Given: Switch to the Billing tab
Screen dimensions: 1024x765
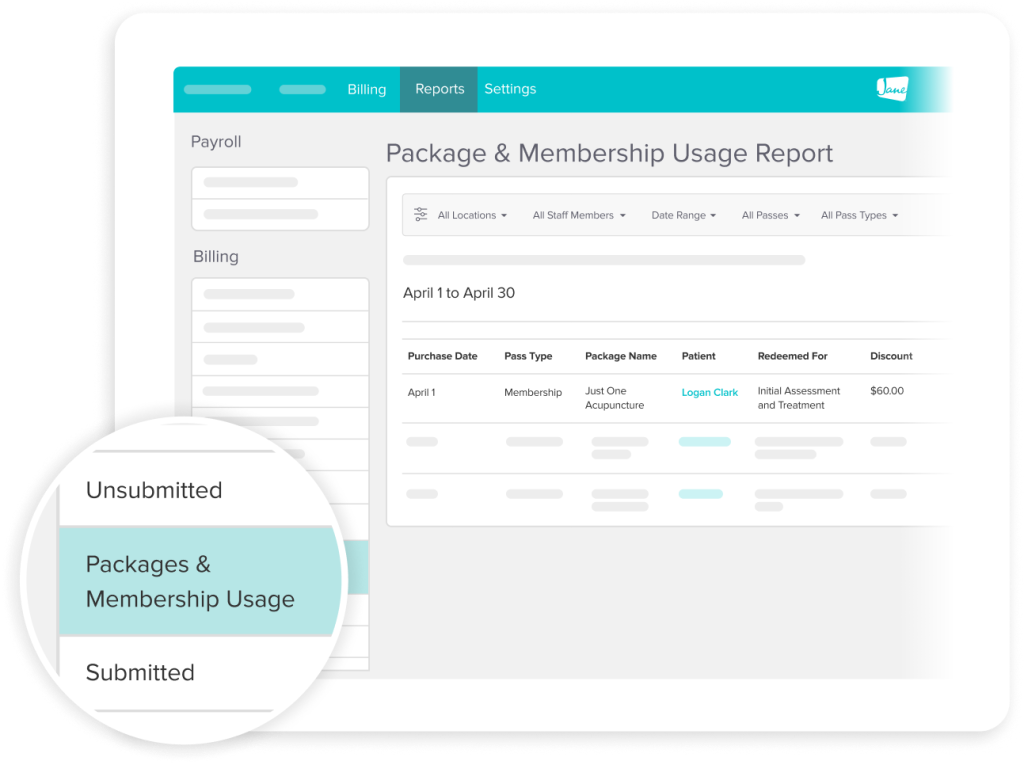Looking at the screenshot, I should click(366, 89).
